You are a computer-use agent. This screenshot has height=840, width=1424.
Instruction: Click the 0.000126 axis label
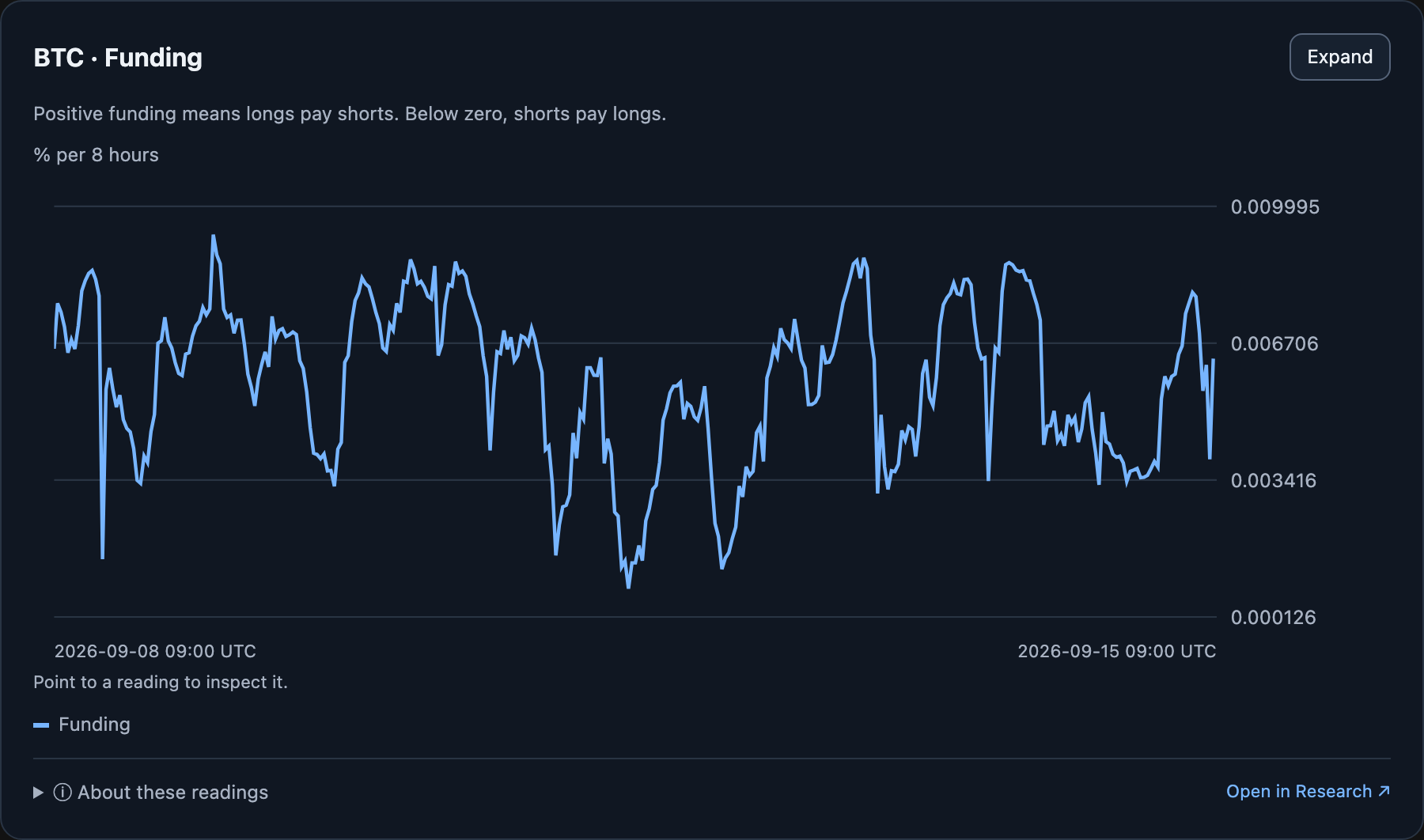[1274, 618]
